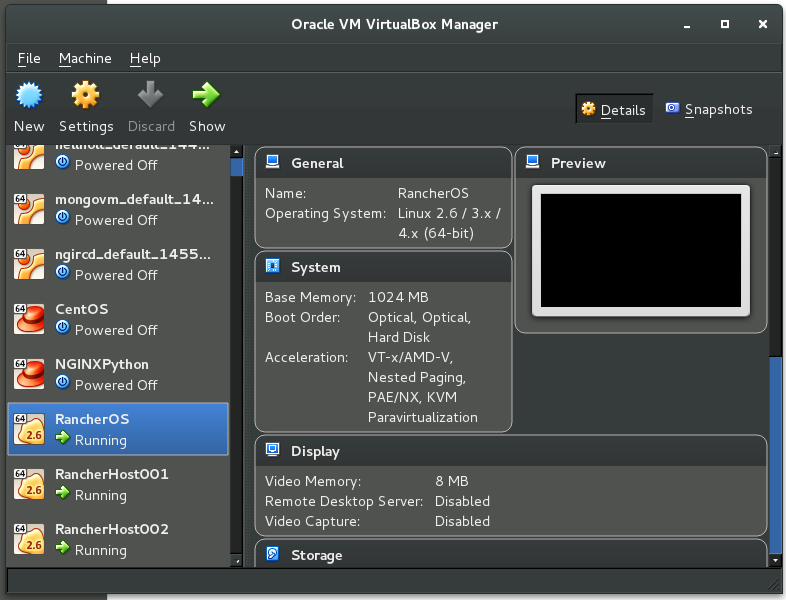786x600 pixels.
Task: Click the 1024 MB base memory value
Action: (398, 298)
